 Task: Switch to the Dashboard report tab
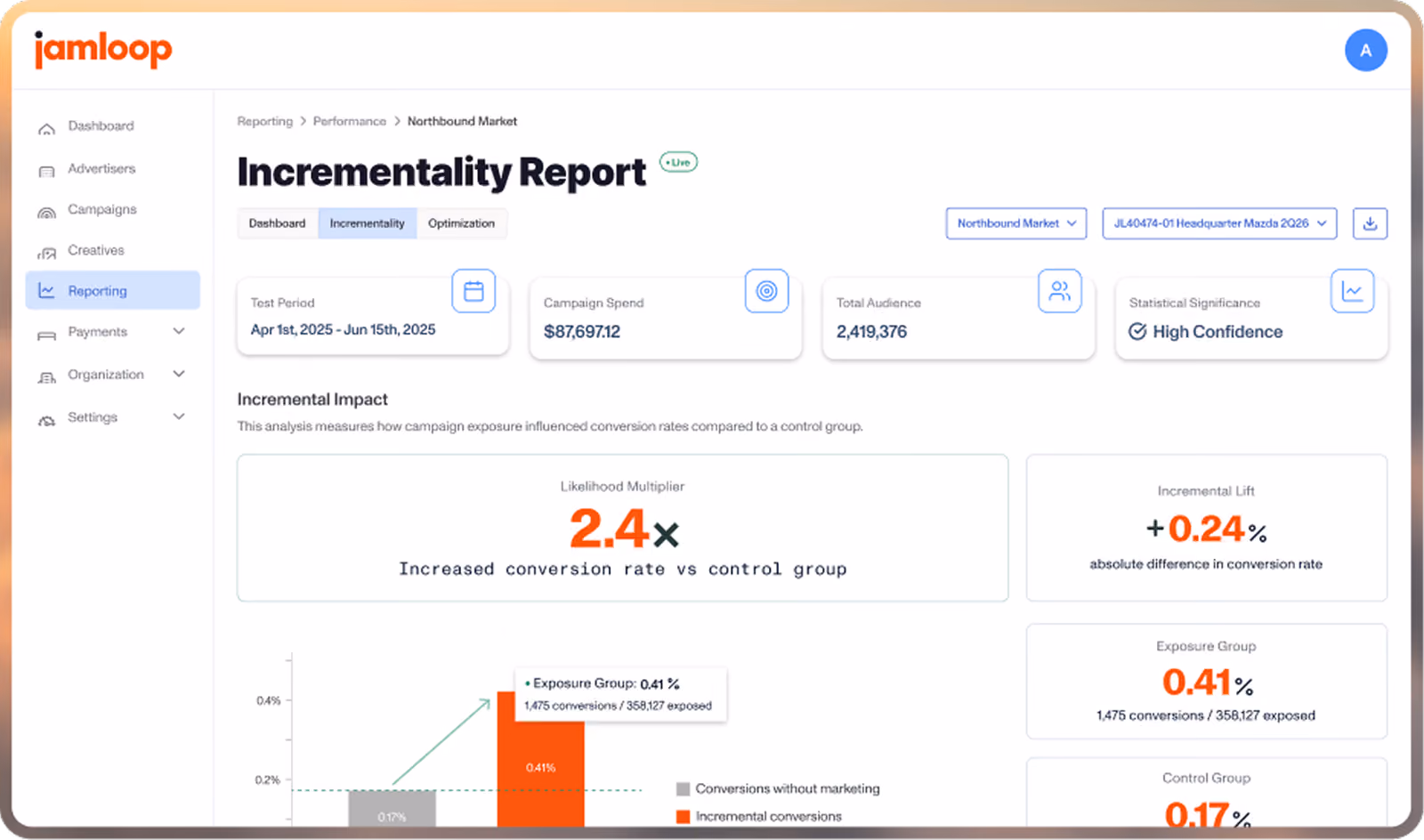pyautogui.click(x=277, y=223)
